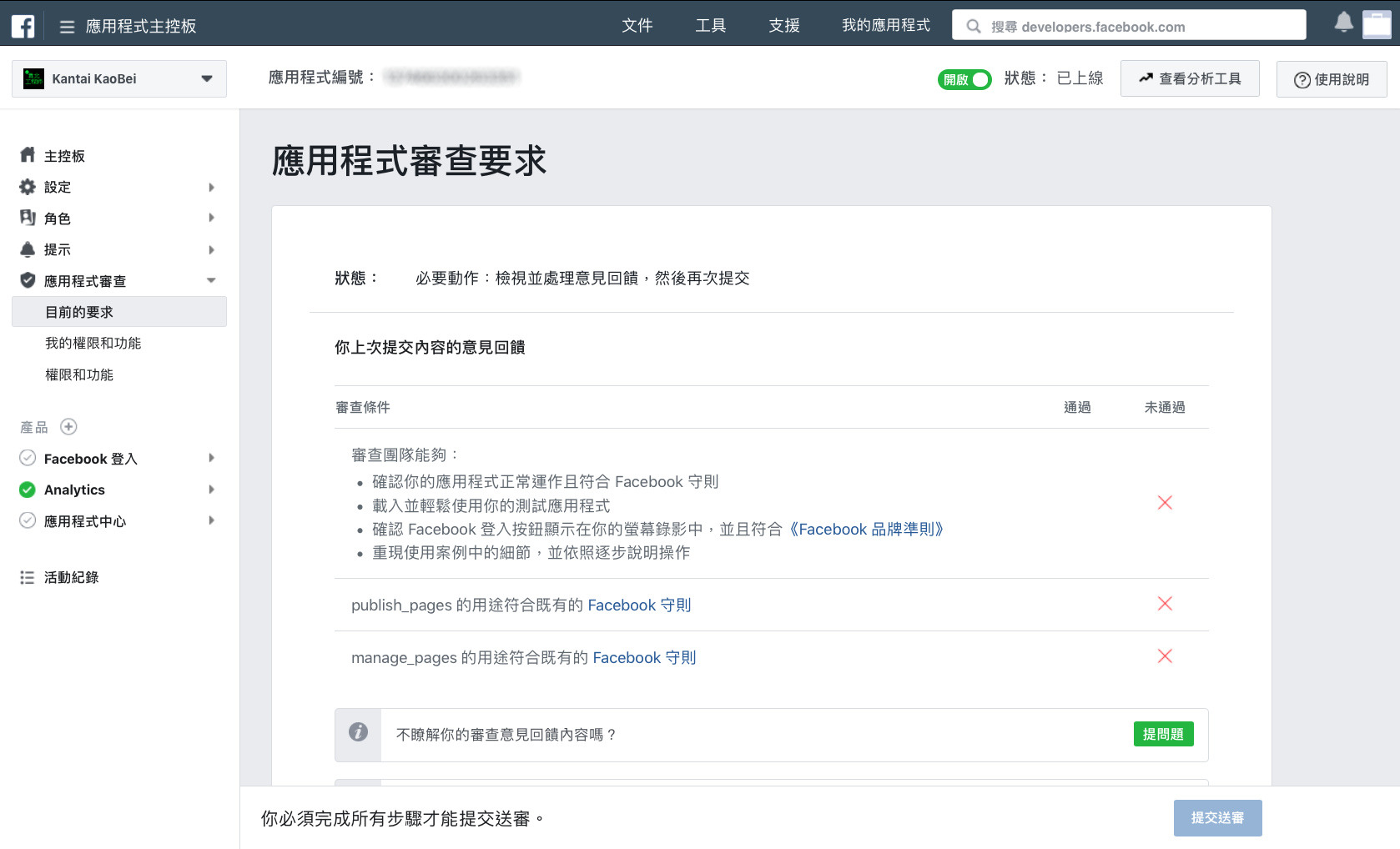Open 我的應用程式 top menu
Screen dimensions: 1400x849
coord(886,26)
